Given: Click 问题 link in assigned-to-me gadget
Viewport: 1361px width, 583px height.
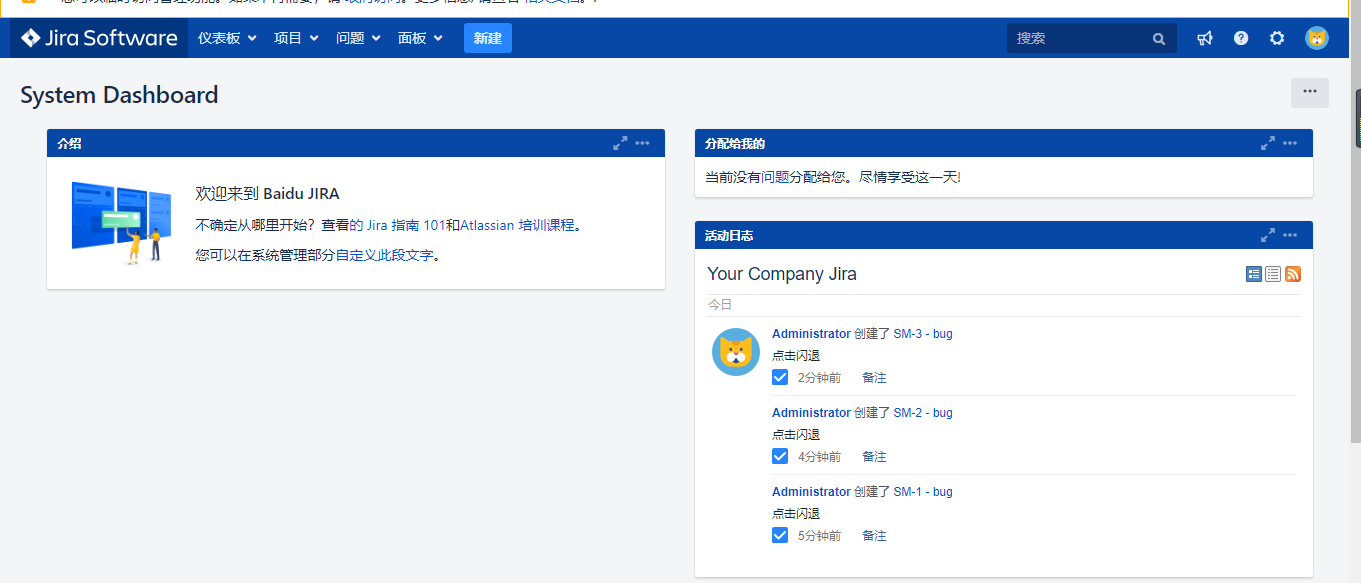Looking at the screenshot, I should (x=775, y=177).
